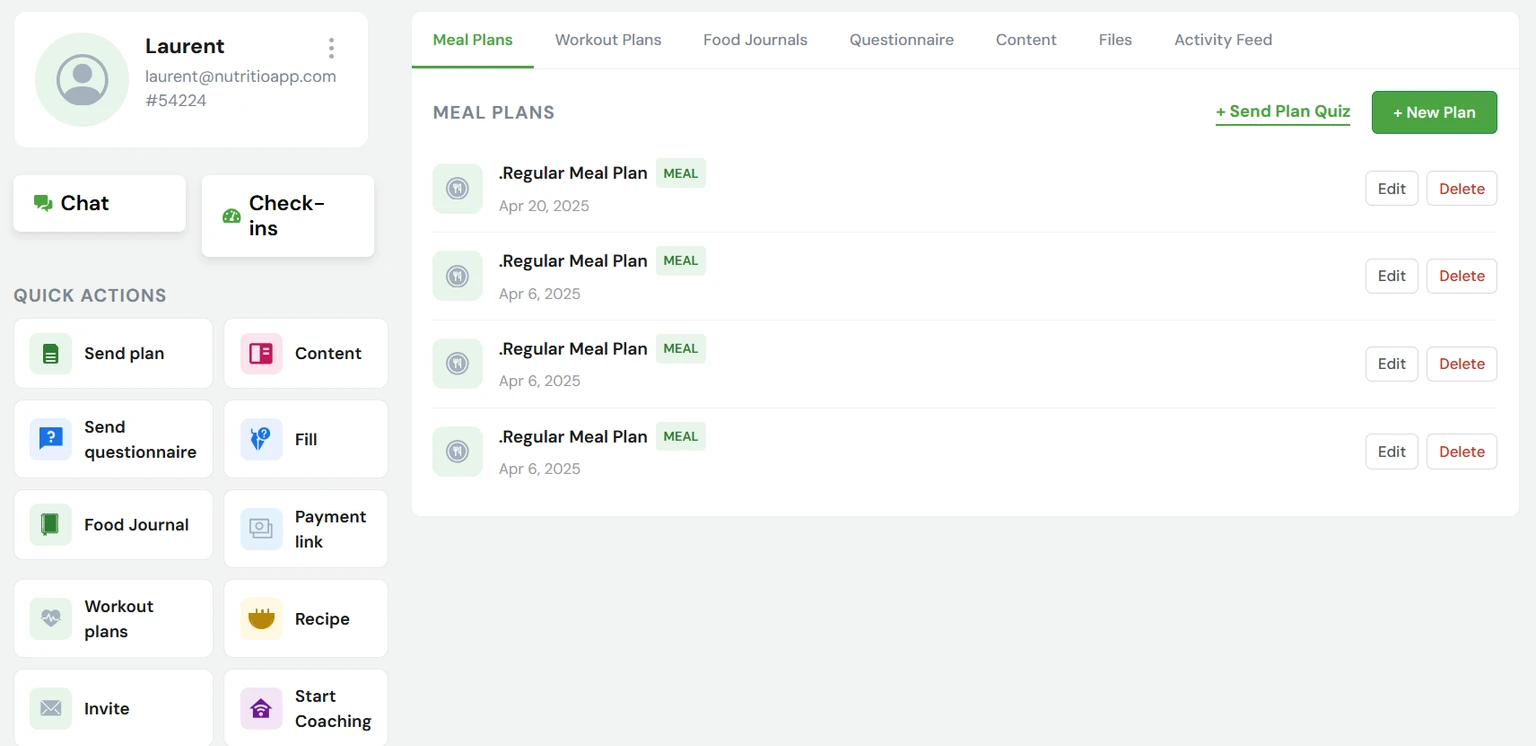Click the client ID #54224
Image resolution: width=1536 pixels, height=746 pixels.
pyautogui.click(x=176, y=100)
